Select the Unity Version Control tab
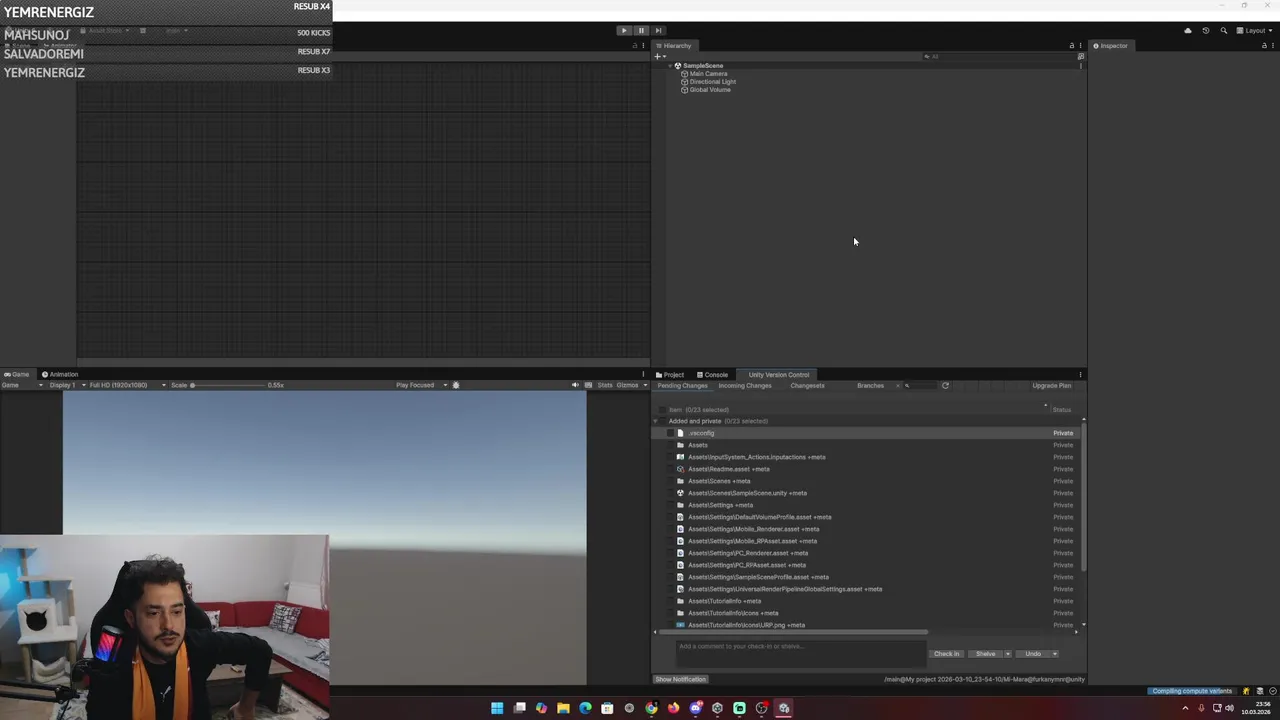The width and height of the screenshot is (1280, 720). point(779,375)
